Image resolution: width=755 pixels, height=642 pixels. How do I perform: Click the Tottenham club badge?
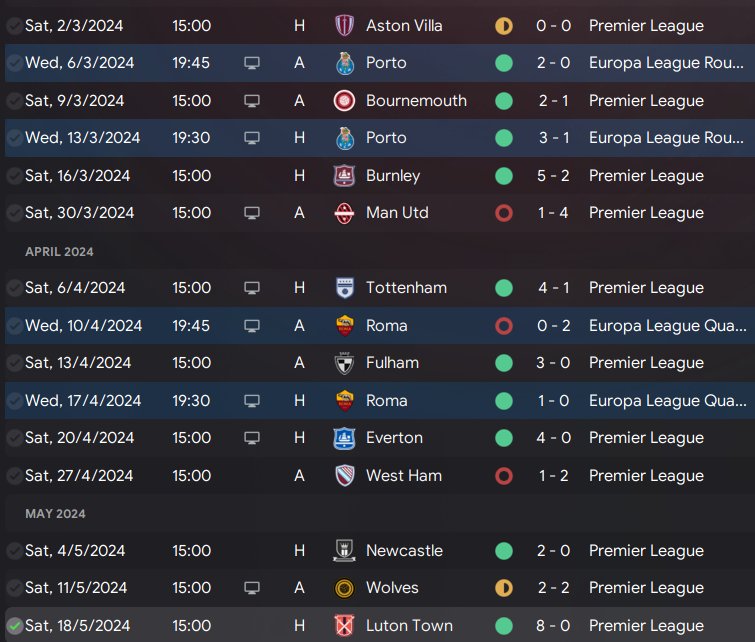pos(344,288)
